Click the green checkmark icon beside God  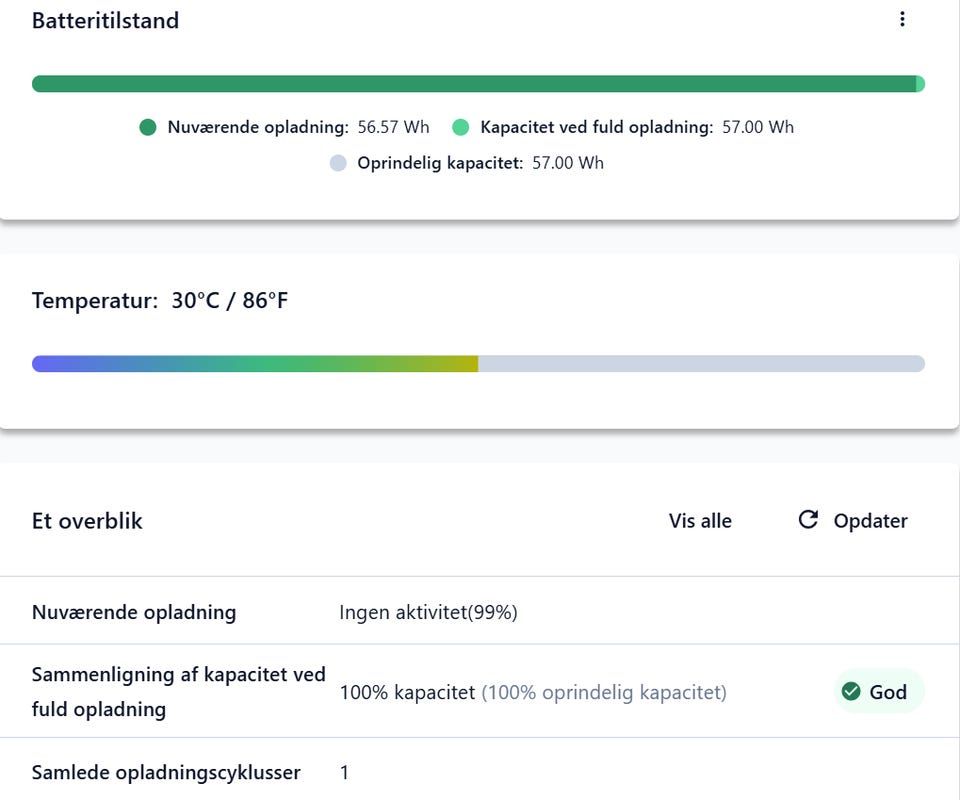(851, 692)
